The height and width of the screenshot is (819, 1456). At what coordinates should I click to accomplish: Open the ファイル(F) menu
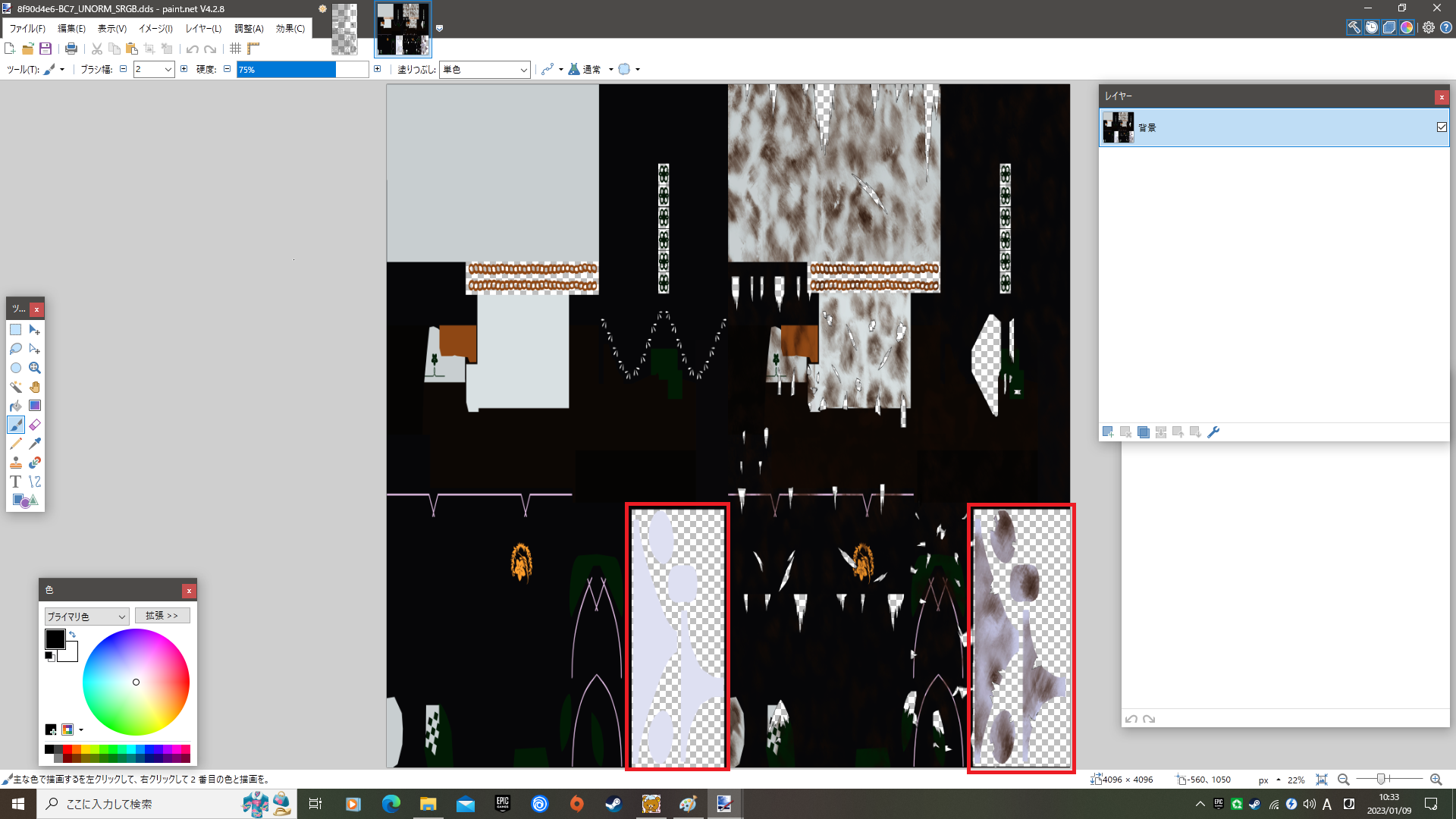click(27, 28)
